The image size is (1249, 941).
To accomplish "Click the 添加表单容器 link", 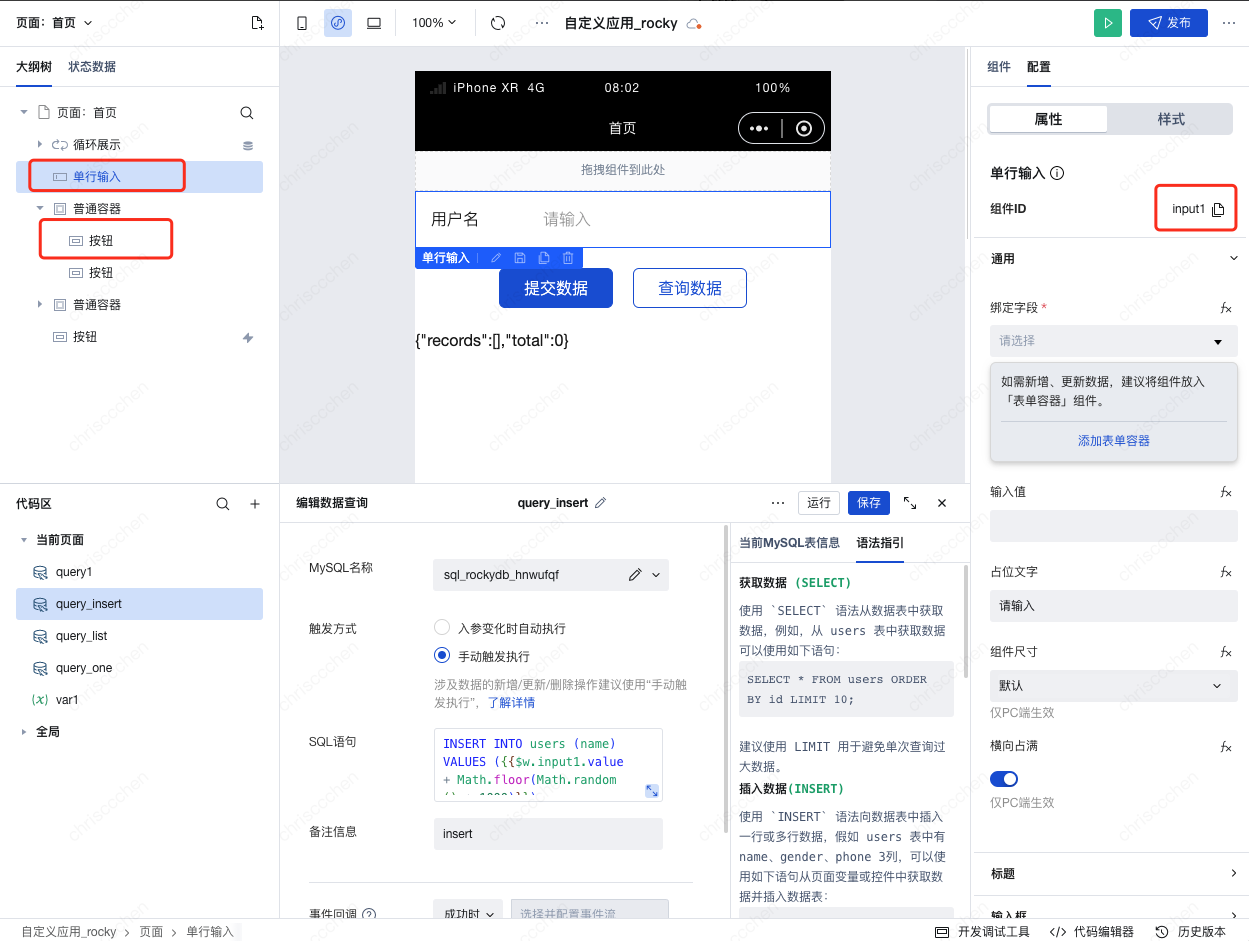I will (1113, 441).
